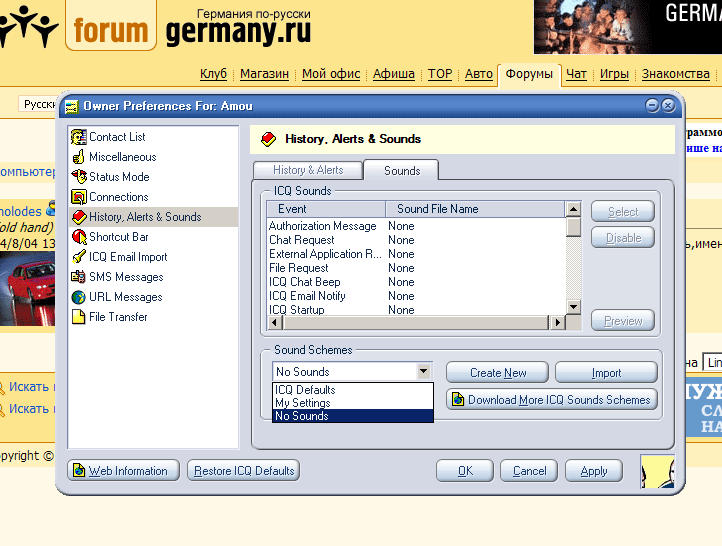Click the URL Messages globe icon

pyautogui.click(x=79, y=297)
